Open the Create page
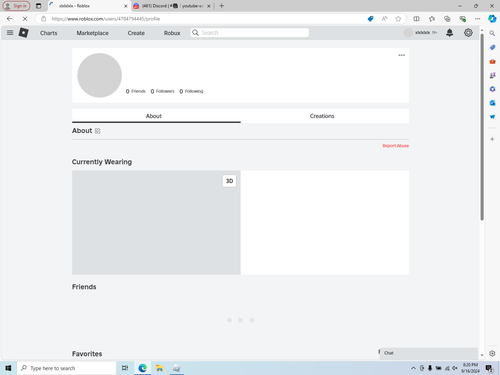 (136, 33)
